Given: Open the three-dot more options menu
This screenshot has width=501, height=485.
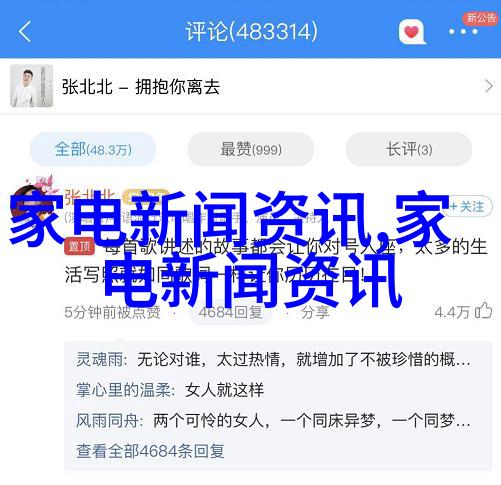Looking at the screenshot, I should (463, 32).
